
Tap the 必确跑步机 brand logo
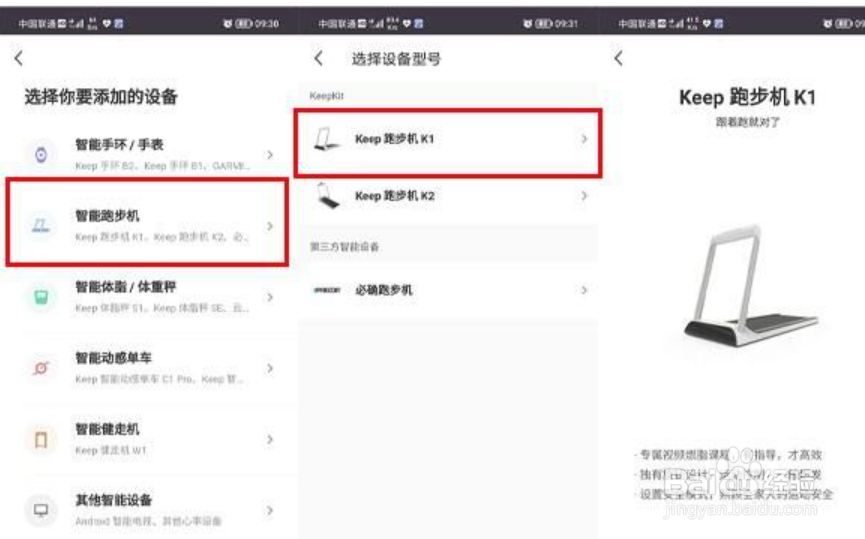pos(327,290)
